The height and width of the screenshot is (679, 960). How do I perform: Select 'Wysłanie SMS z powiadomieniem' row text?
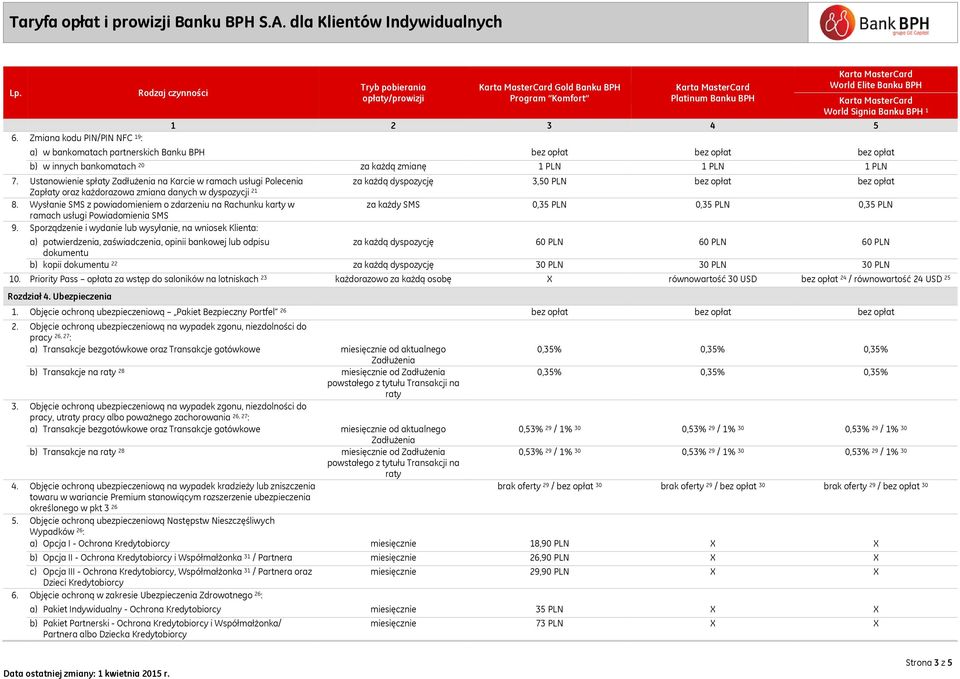point(162,210)
